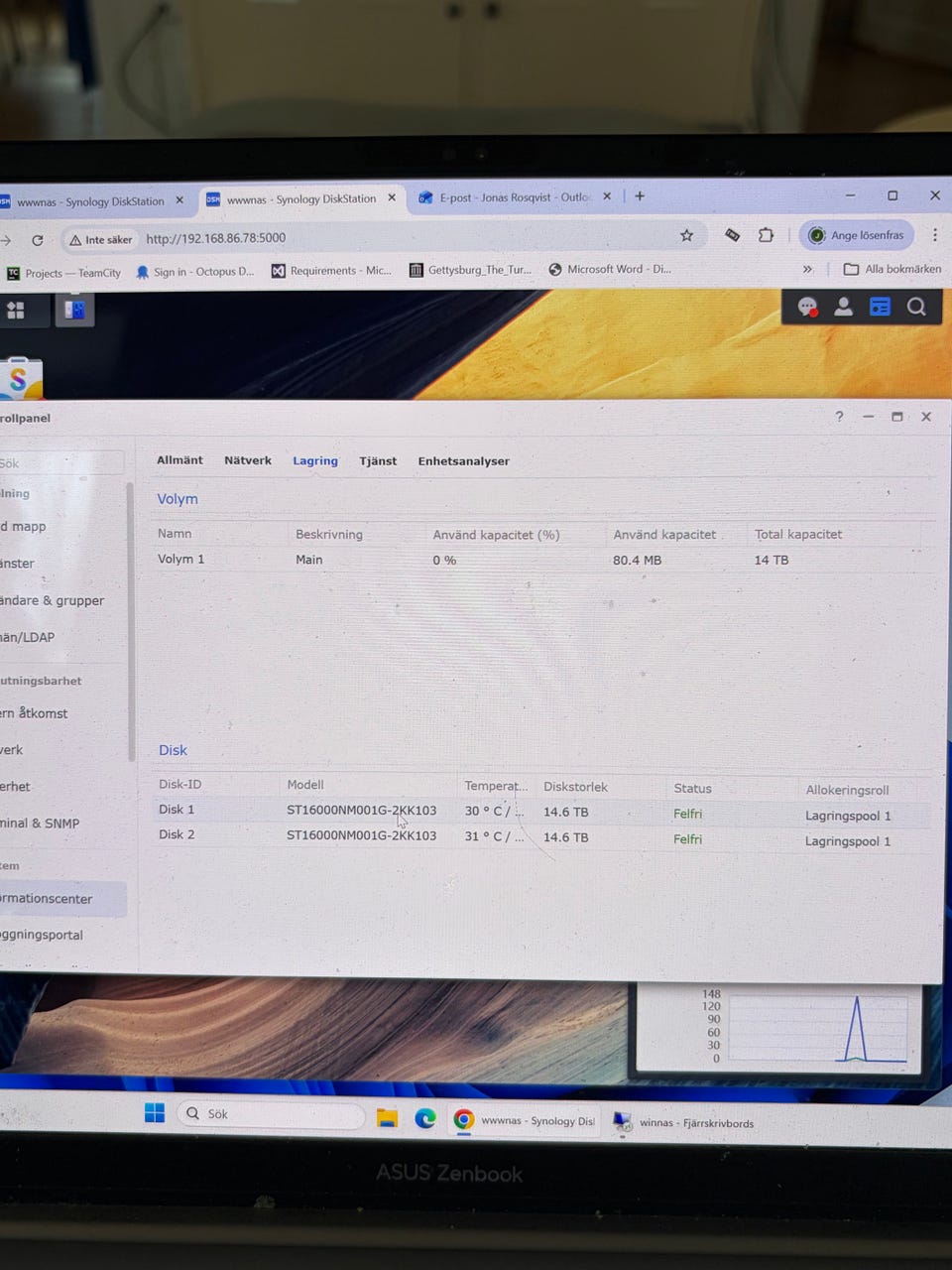Select the Disk 1 row

pyautogui.click(x=541, y=812)
